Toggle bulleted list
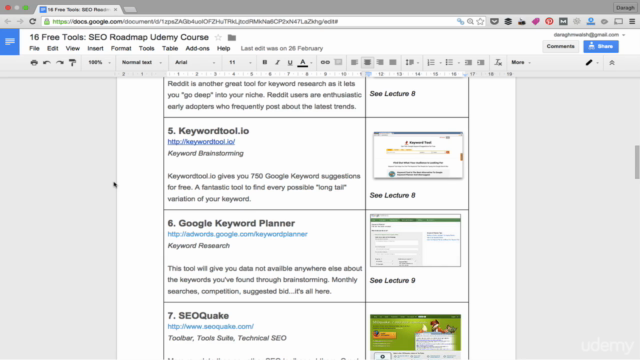 pyautogui.click(x=449, y=62)
